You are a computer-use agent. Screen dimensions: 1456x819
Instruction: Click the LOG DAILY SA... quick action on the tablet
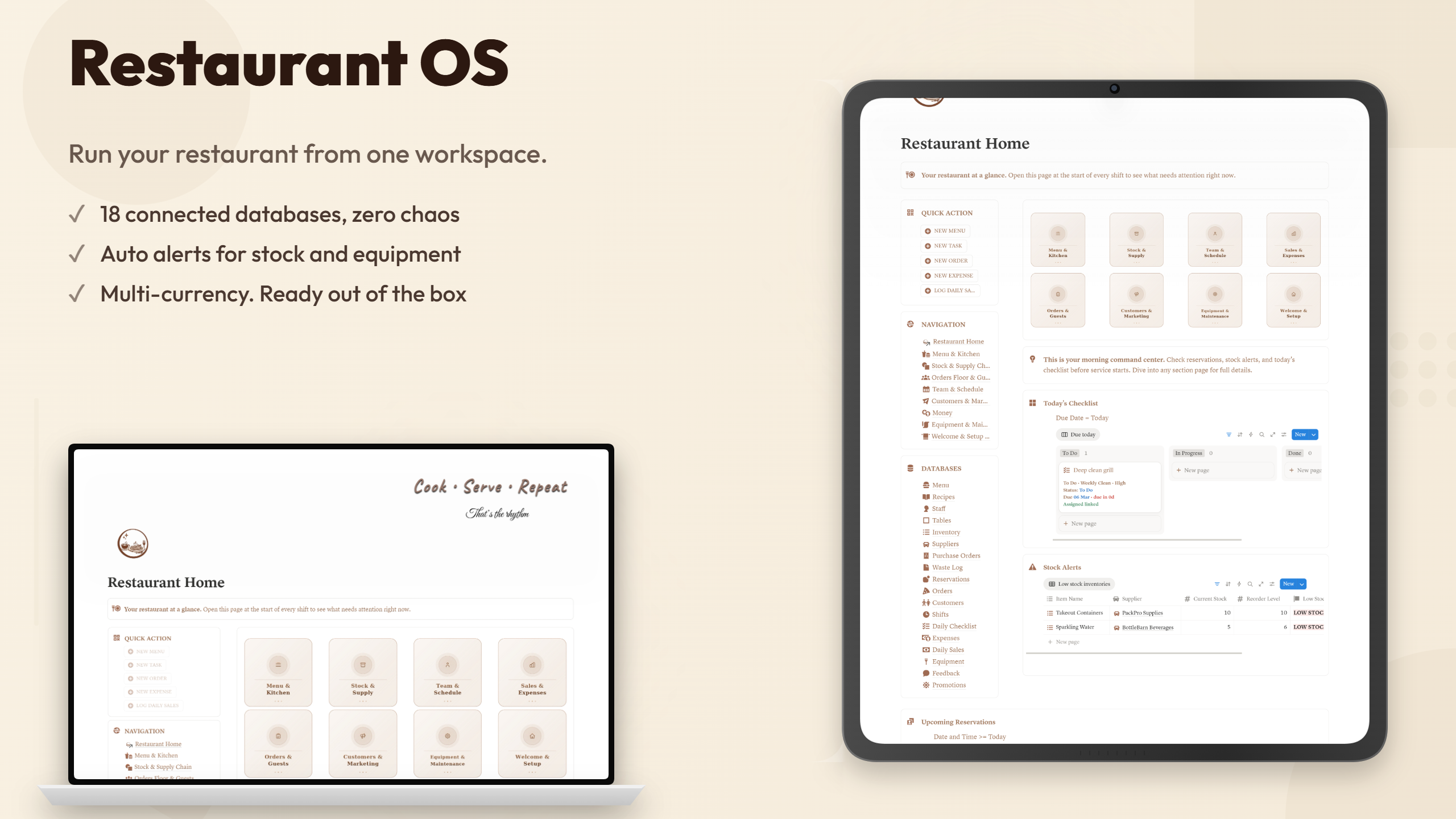point(950,291)
